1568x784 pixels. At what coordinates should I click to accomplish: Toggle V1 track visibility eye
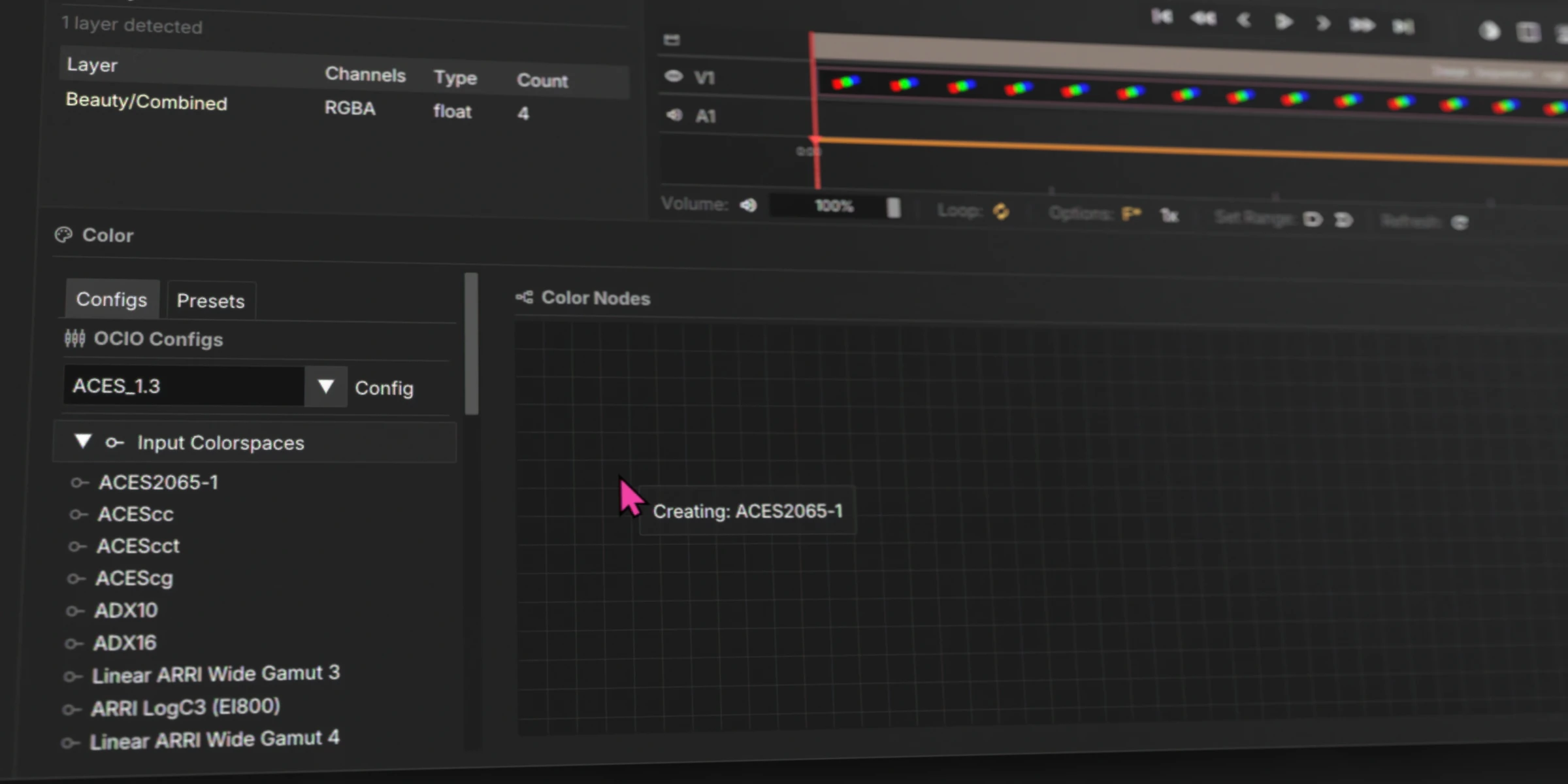tap(674, 76)
